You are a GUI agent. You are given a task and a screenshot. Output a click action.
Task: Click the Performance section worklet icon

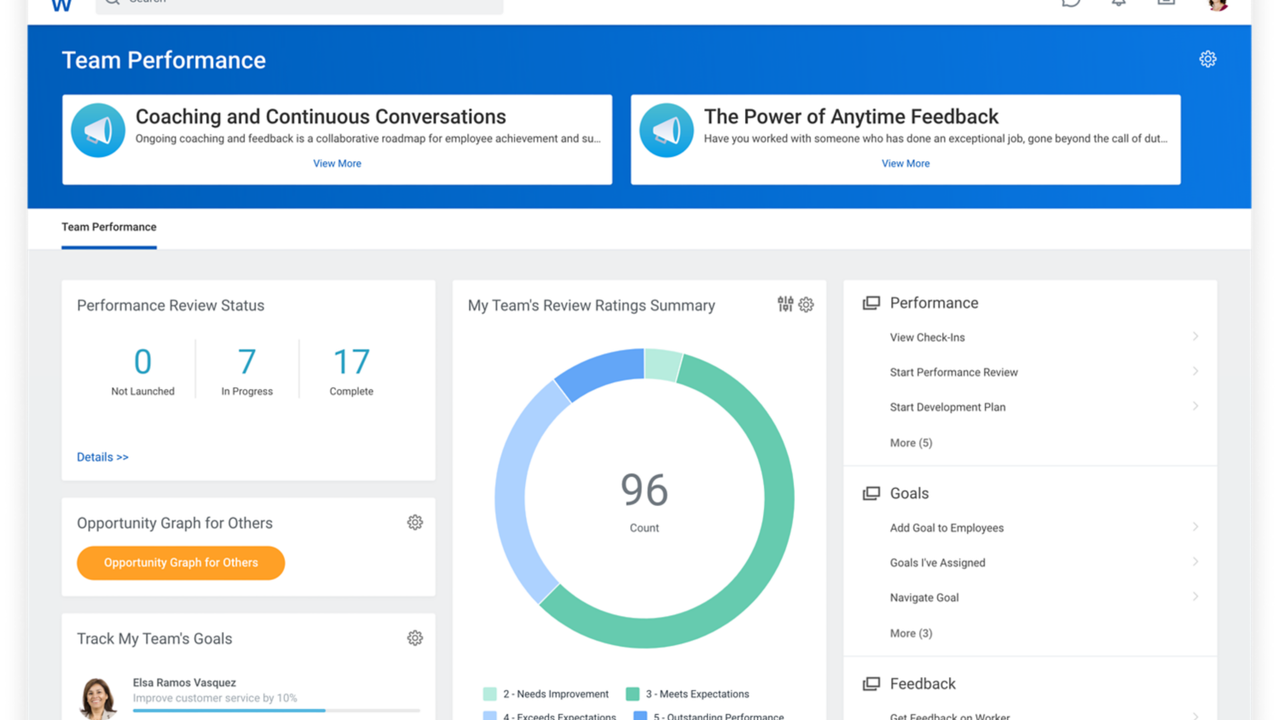pos(871,303)
